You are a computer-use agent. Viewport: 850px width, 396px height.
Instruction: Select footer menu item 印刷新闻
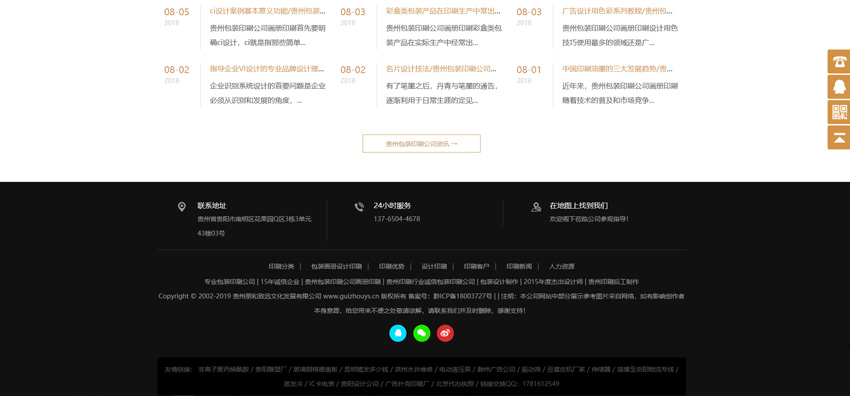(519, 267)
